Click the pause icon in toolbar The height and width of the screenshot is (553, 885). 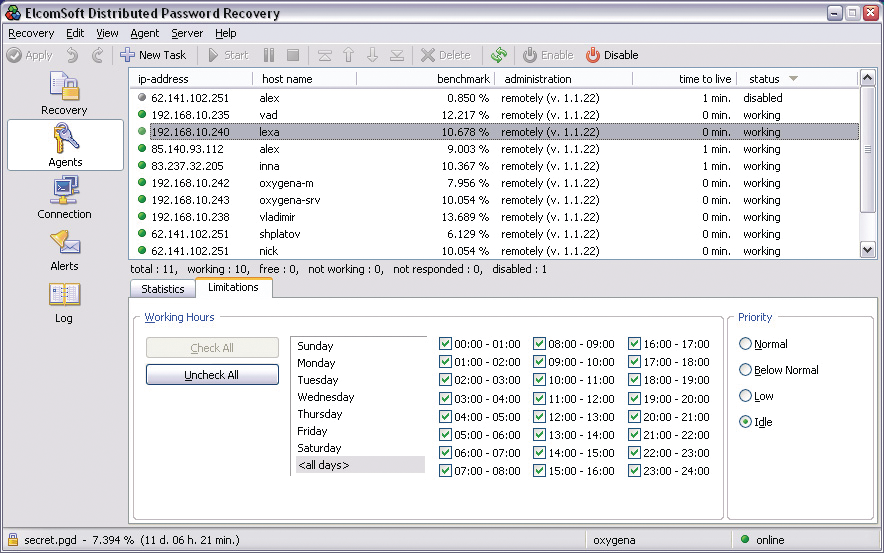[269, 55]
